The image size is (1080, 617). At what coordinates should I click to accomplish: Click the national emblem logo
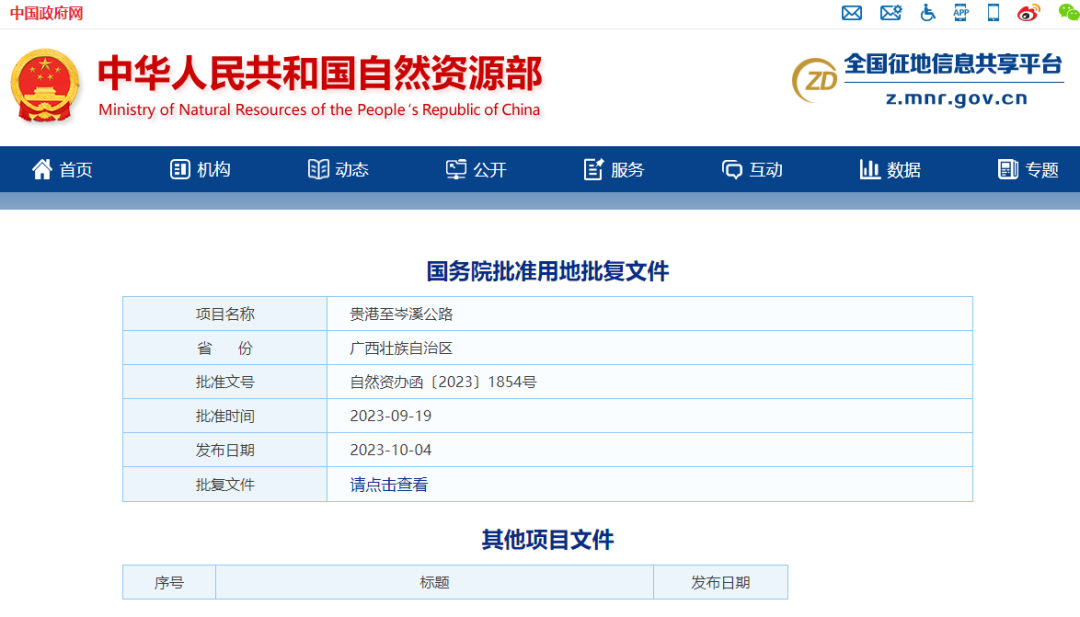[45, 85]
